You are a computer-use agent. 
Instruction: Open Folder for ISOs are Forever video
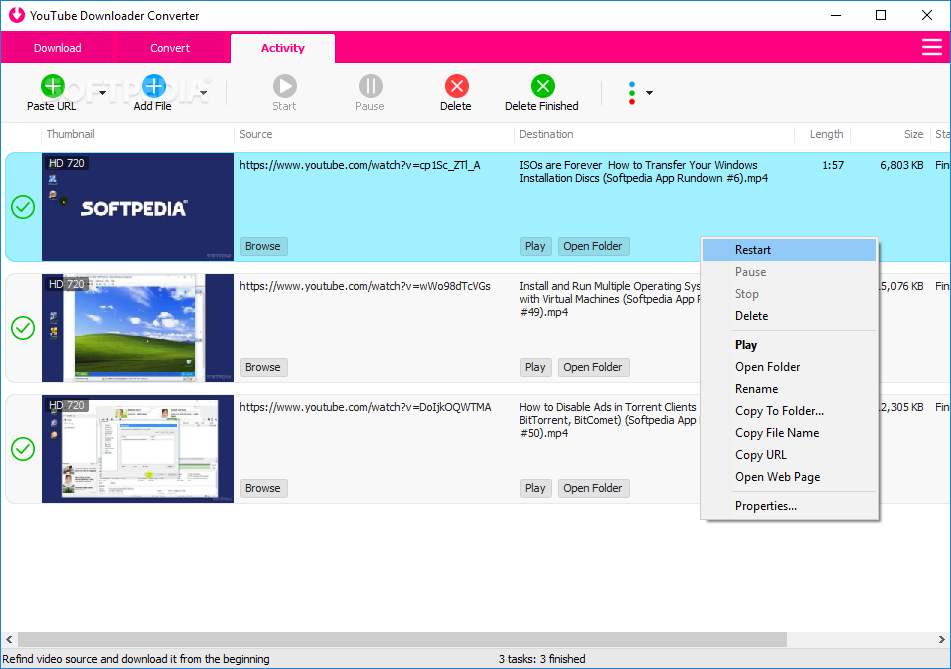click(593, 246)
